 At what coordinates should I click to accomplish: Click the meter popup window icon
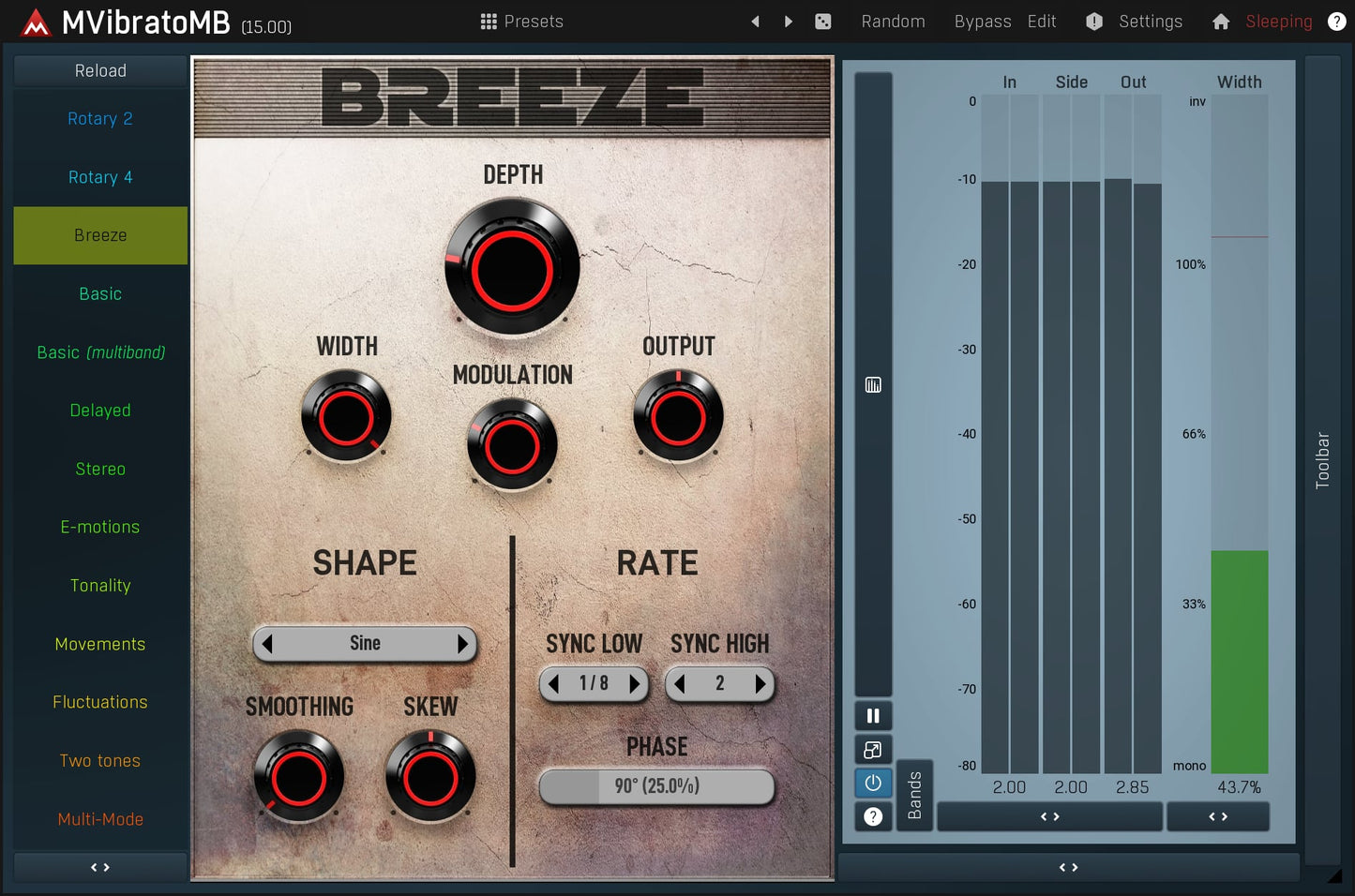873,750
